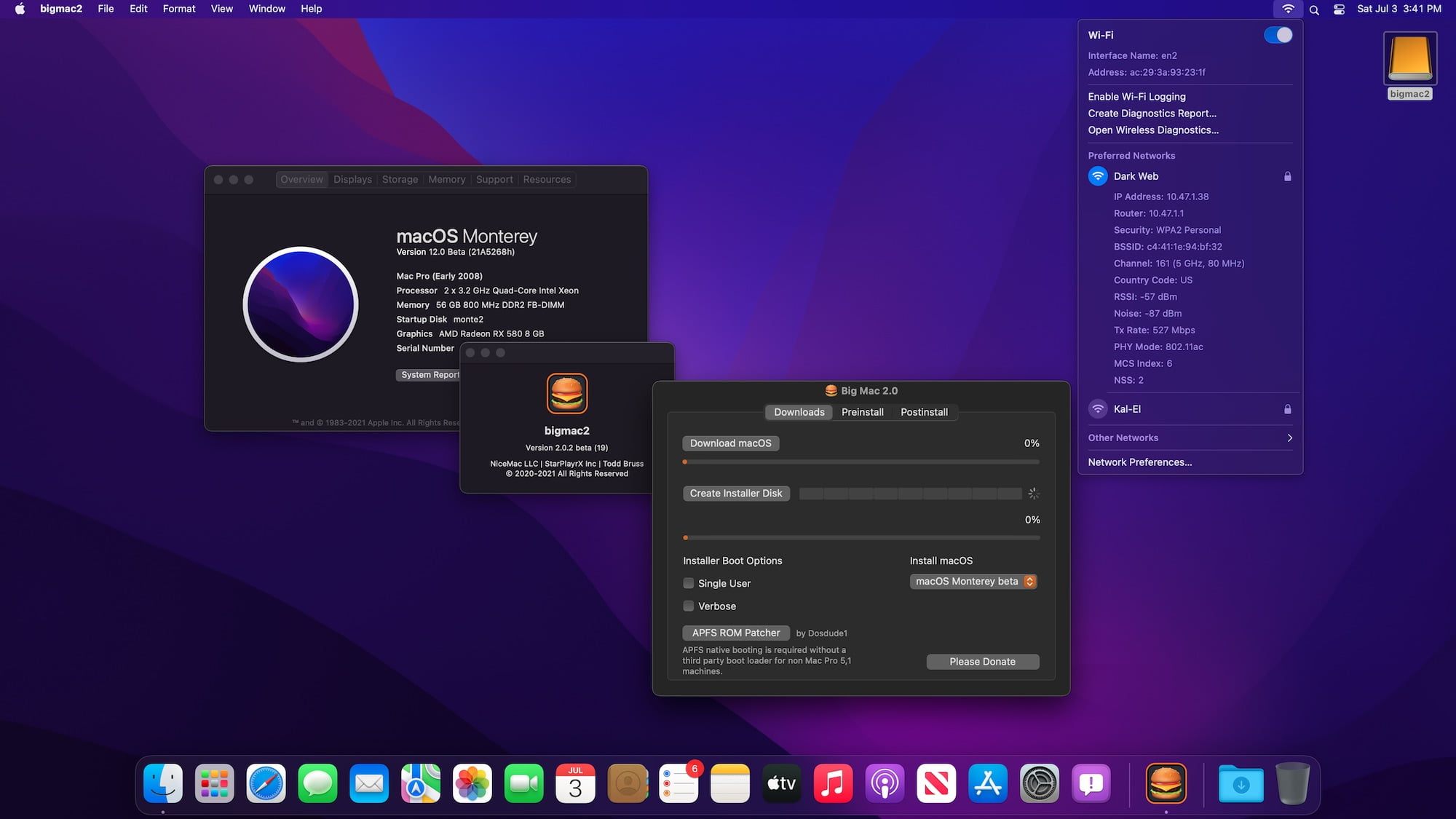
Task: Open Safari browser from dock
Action: (265, 784)
